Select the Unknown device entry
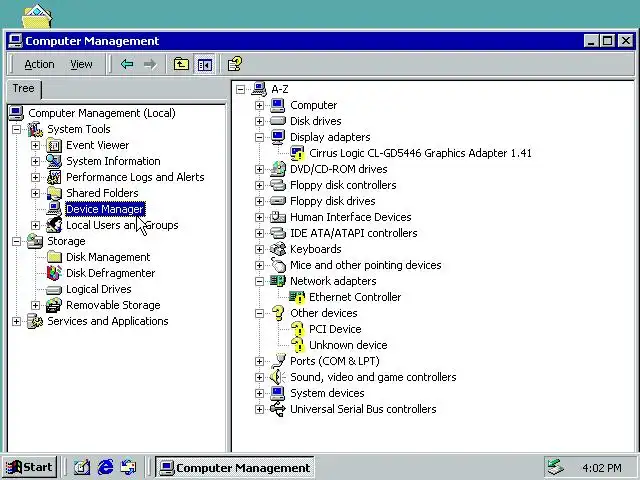 [348, 345]
